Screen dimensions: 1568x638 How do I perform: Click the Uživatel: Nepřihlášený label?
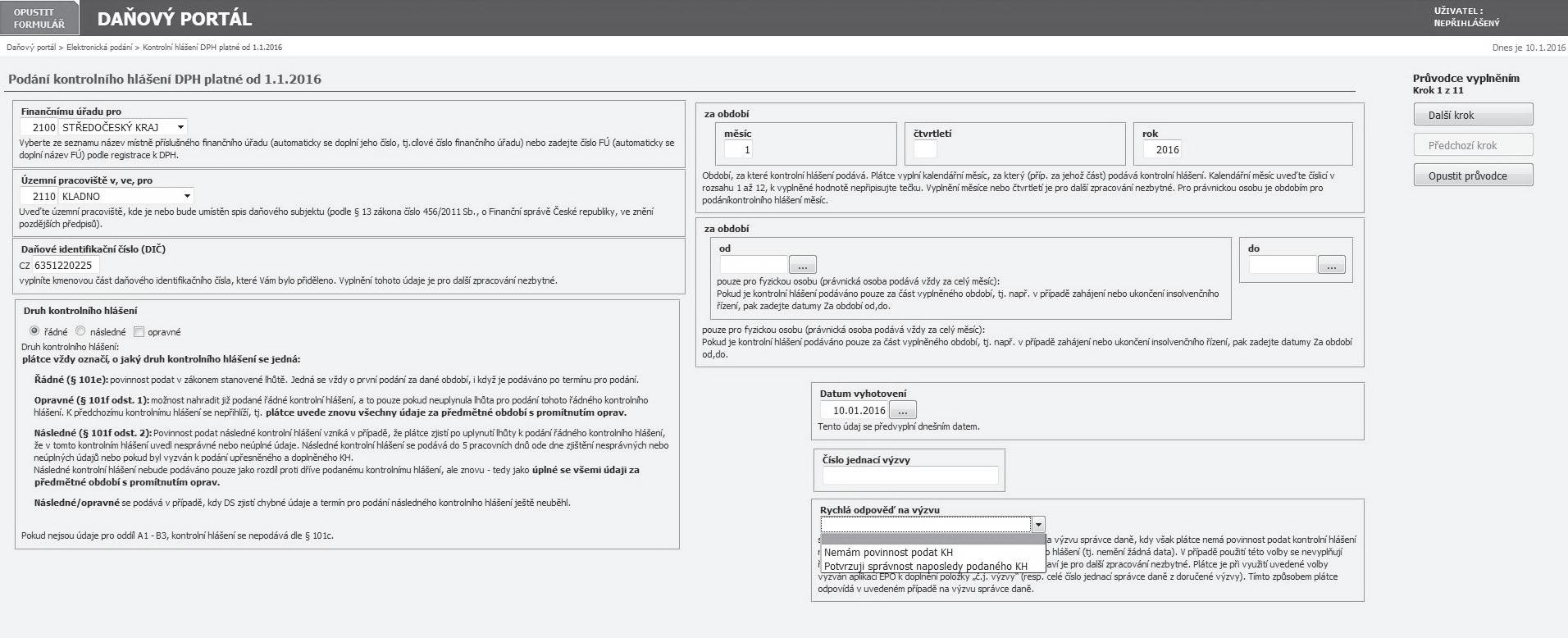tap(1466, 17)
